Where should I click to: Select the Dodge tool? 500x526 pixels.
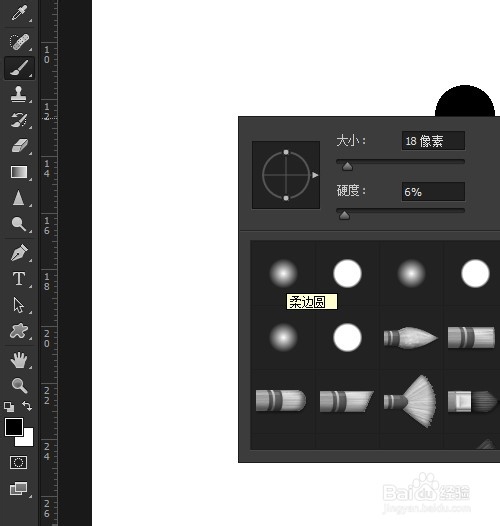[x=19, y=223]
